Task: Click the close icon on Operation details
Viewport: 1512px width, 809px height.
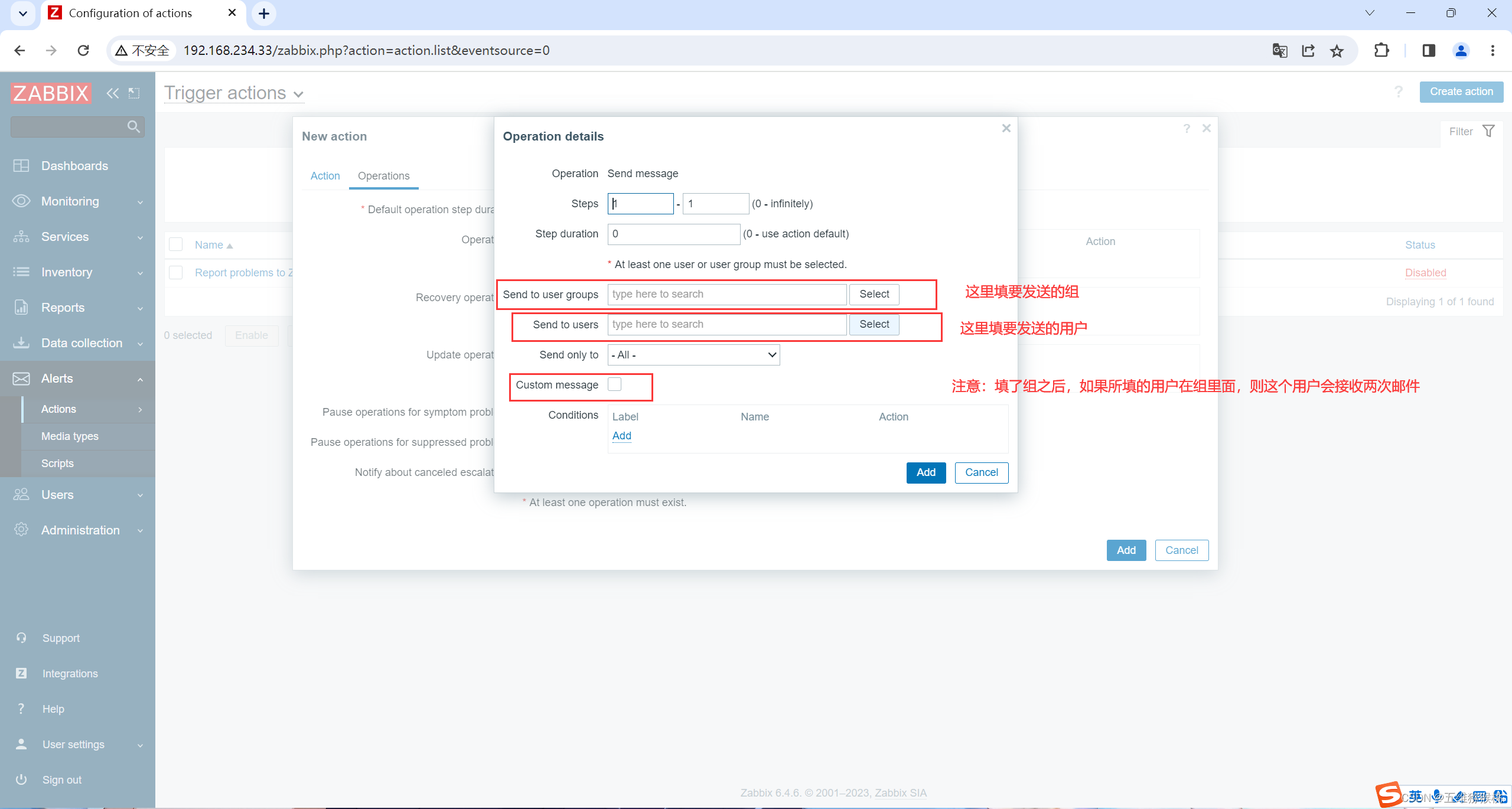Action: (1006, 128)
